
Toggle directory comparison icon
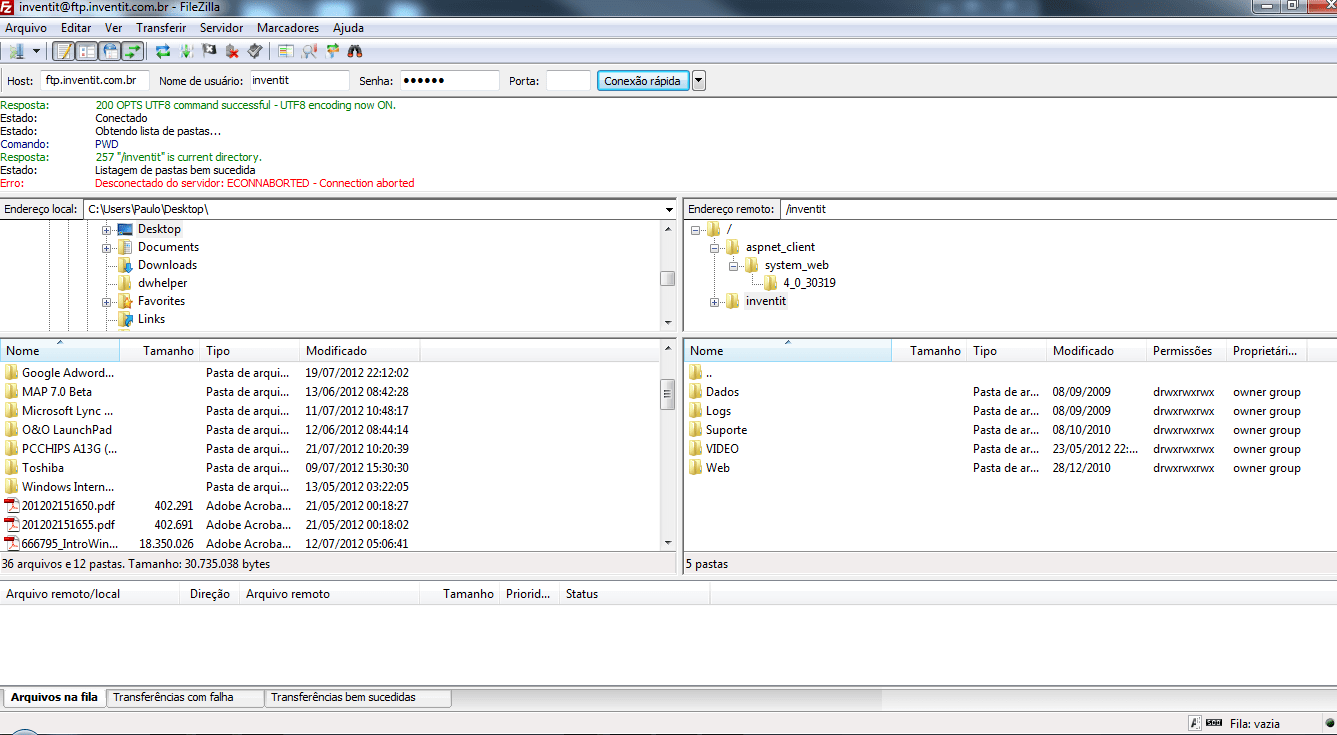click(x=309, y=51)
